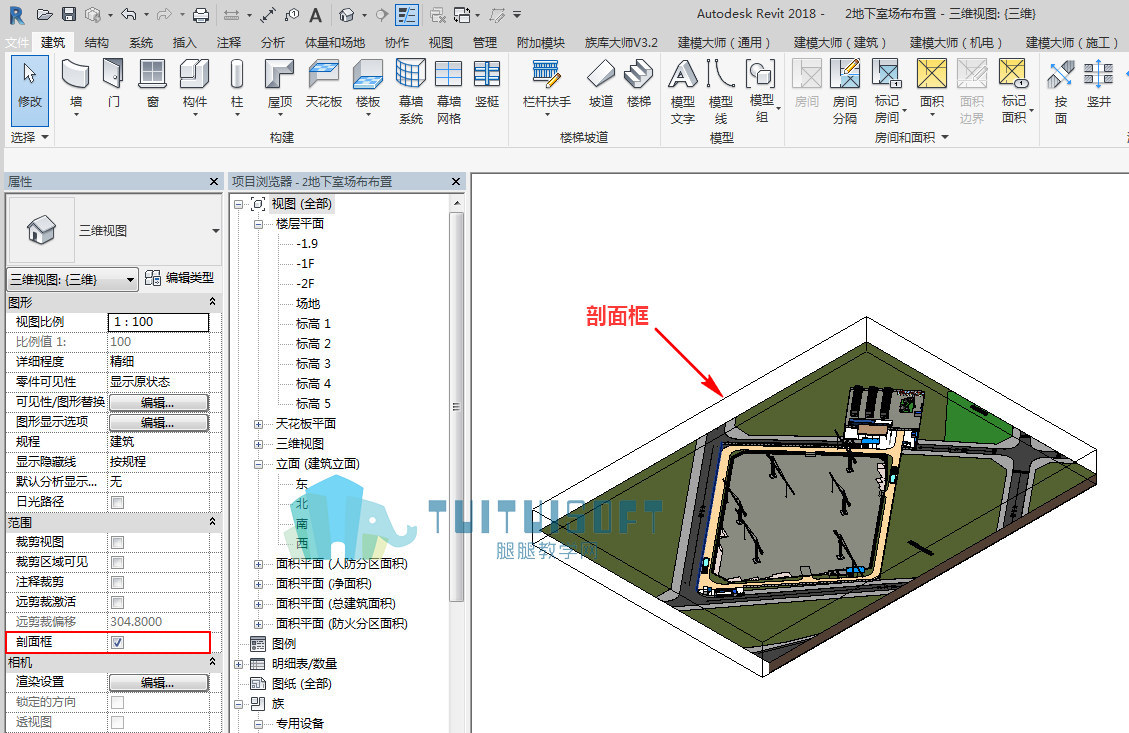Close the 项目浏览器 project browser panel
Image resolution: width=1129 pixels, height=733 pixels.
coord(456,181)
